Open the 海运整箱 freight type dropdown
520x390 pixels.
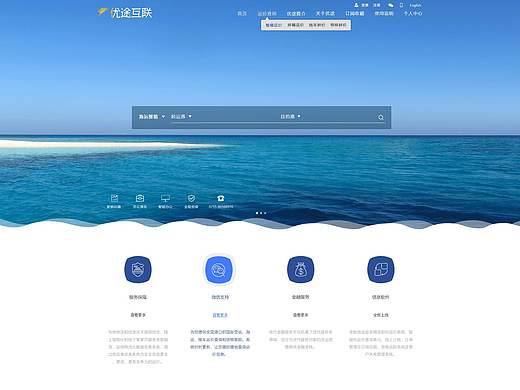[152, 117]
